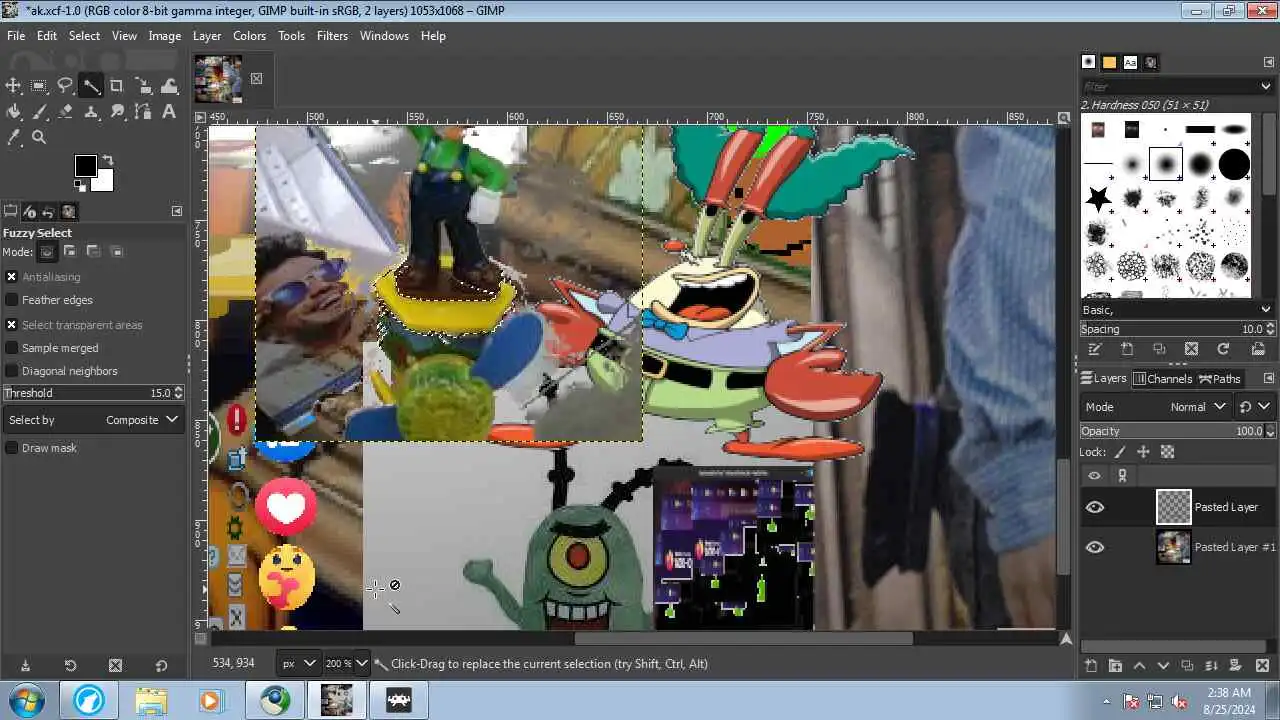Viewport: 1280px width, 720px height.
Task: Toggle the Lock pixels icon
Action: 1120,452
